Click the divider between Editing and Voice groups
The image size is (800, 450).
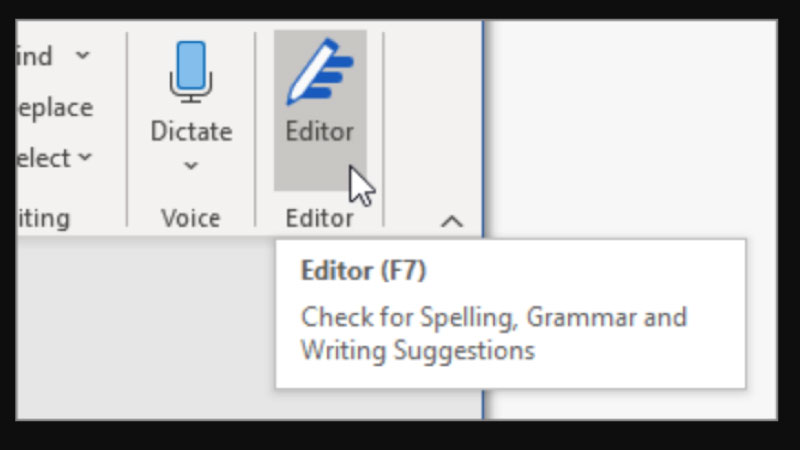pyautogui.click(x=127, y=128)
